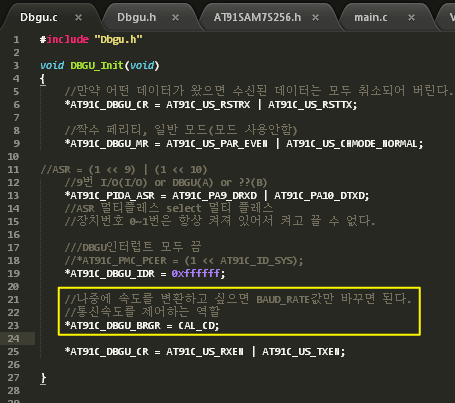Click CAL_CD on line 23
The height and width of the screenshot is (403, 455).
coord(197,325)
